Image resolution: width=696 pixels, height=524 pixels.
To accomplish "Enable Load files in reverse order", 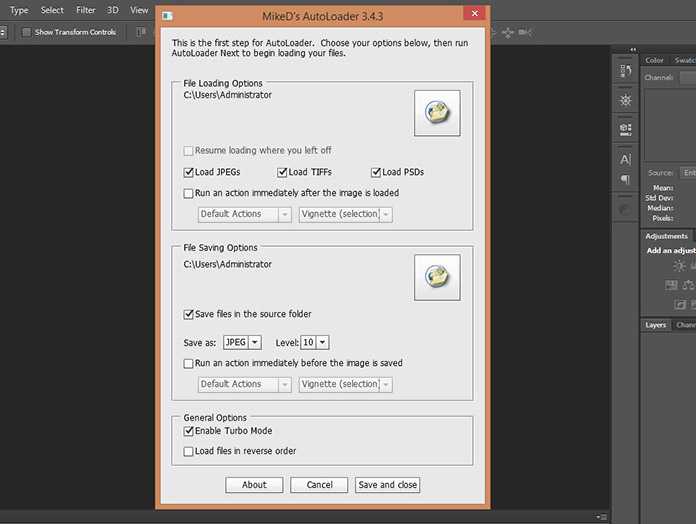I will [x=190, y=451].
